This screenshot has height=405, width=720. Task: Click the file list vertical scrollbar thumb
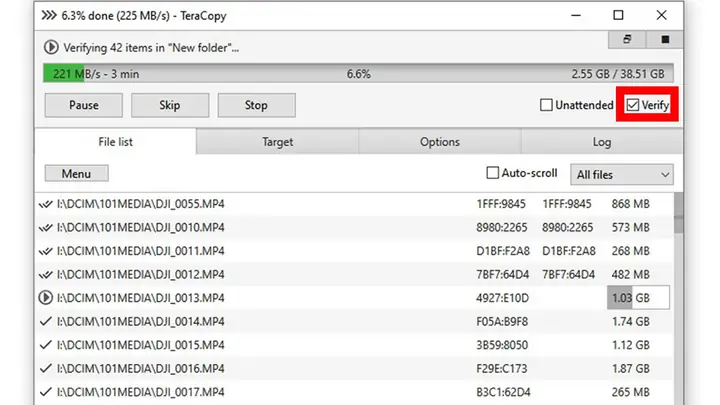point(679,214)
